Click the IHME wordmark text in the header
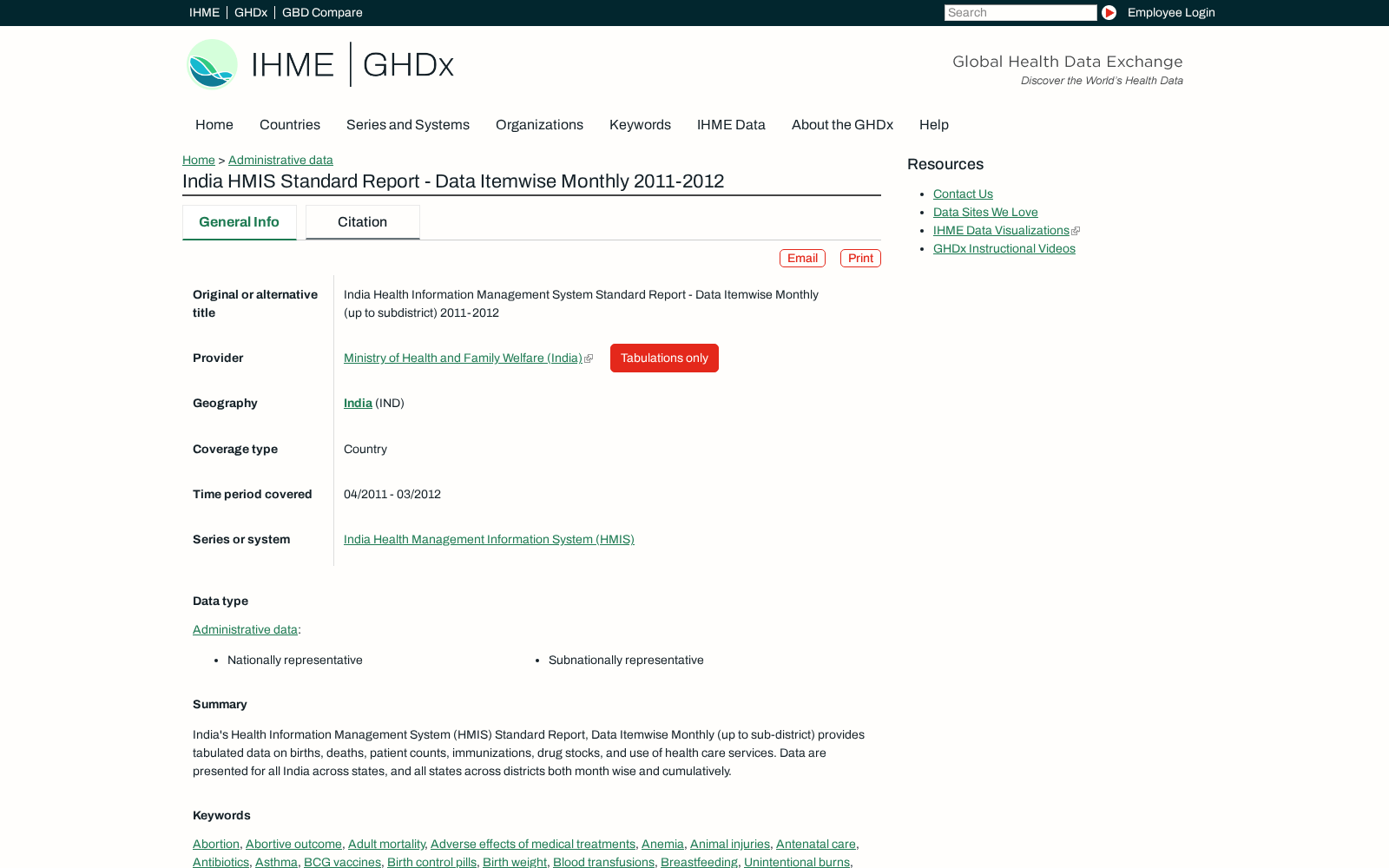The height and width of the screenshot is (868, 1389). (293, 65)
